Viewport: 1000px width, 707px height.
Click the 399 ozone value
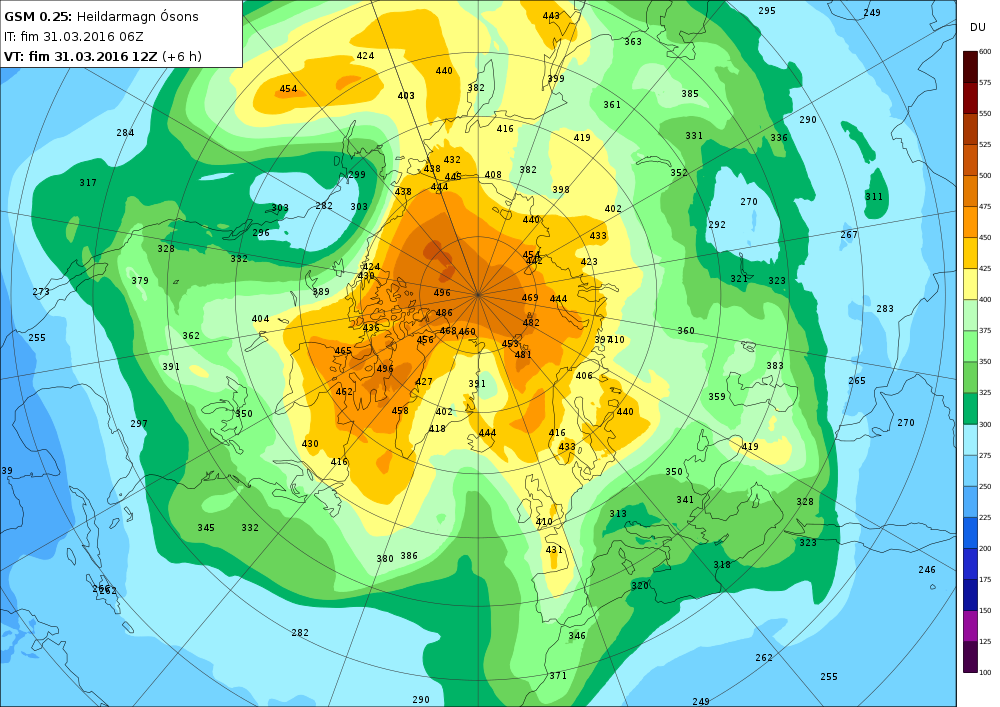click(556, 78)
